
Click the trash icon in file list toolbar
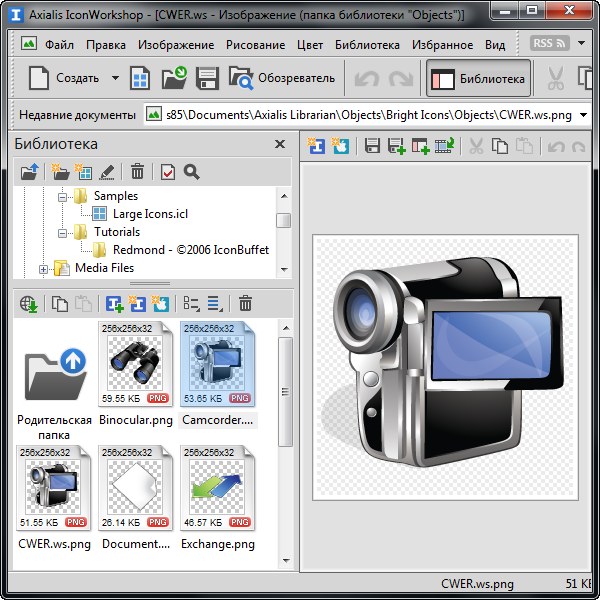tap(245, 304)
